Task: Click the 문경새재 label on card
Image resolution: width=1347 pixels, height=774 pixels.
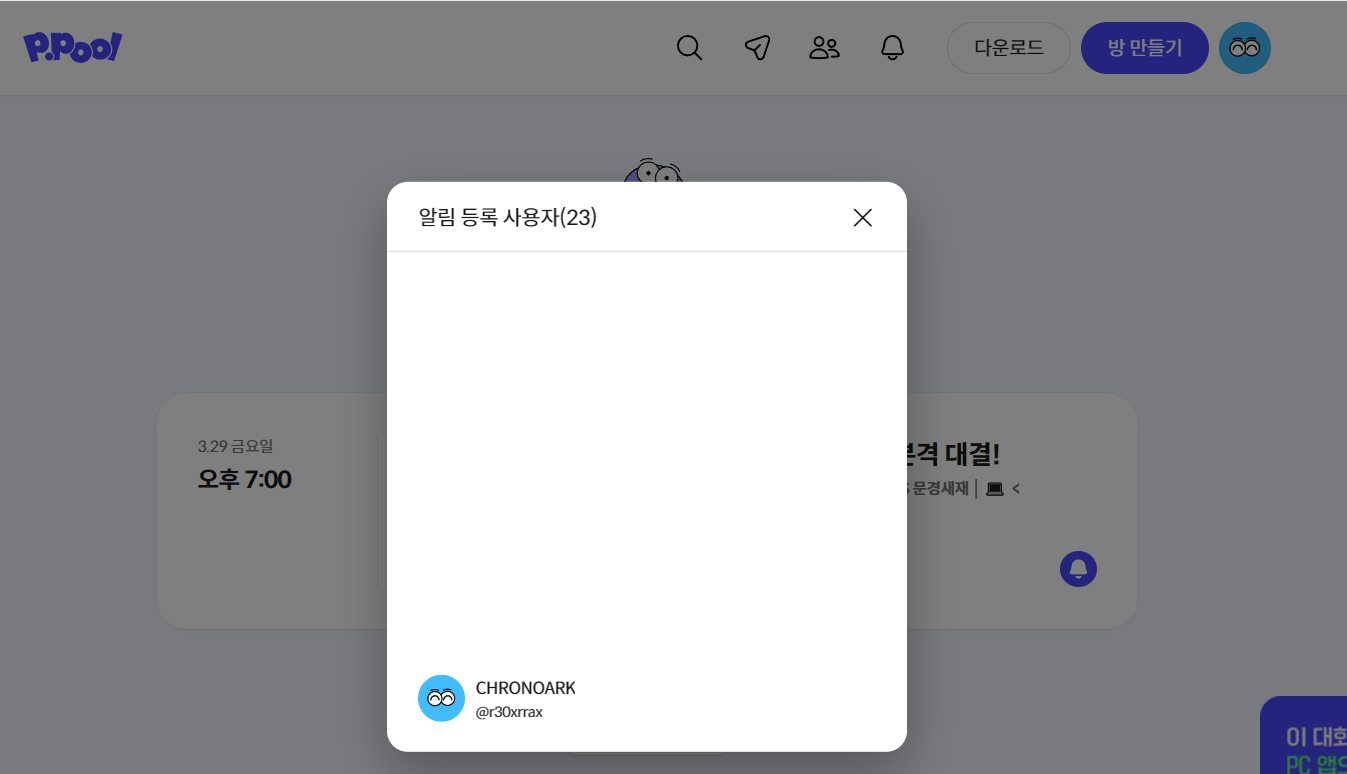Action: point(940,489)
